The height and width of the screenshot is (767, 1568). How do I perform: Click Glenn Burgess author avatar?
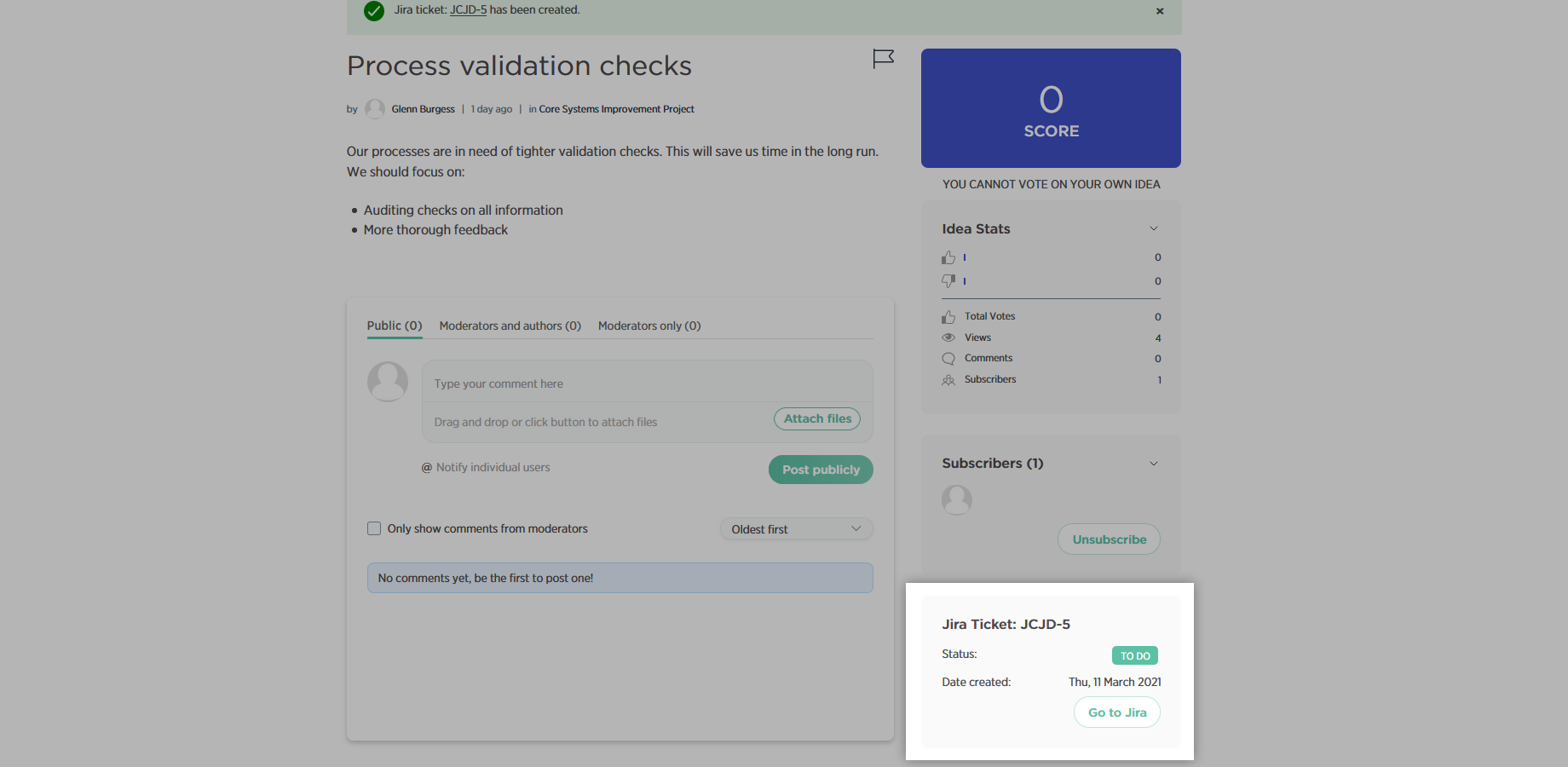375,109
